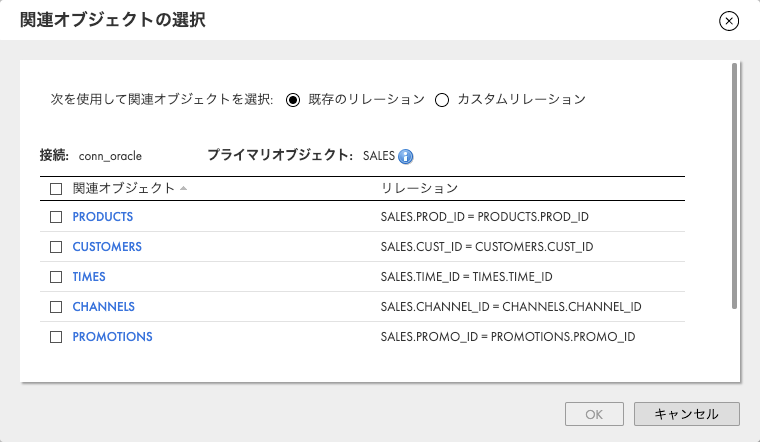Check the PRODUCTS row checkbox
The image size is (760, 442).
click(x=56, y=217)
